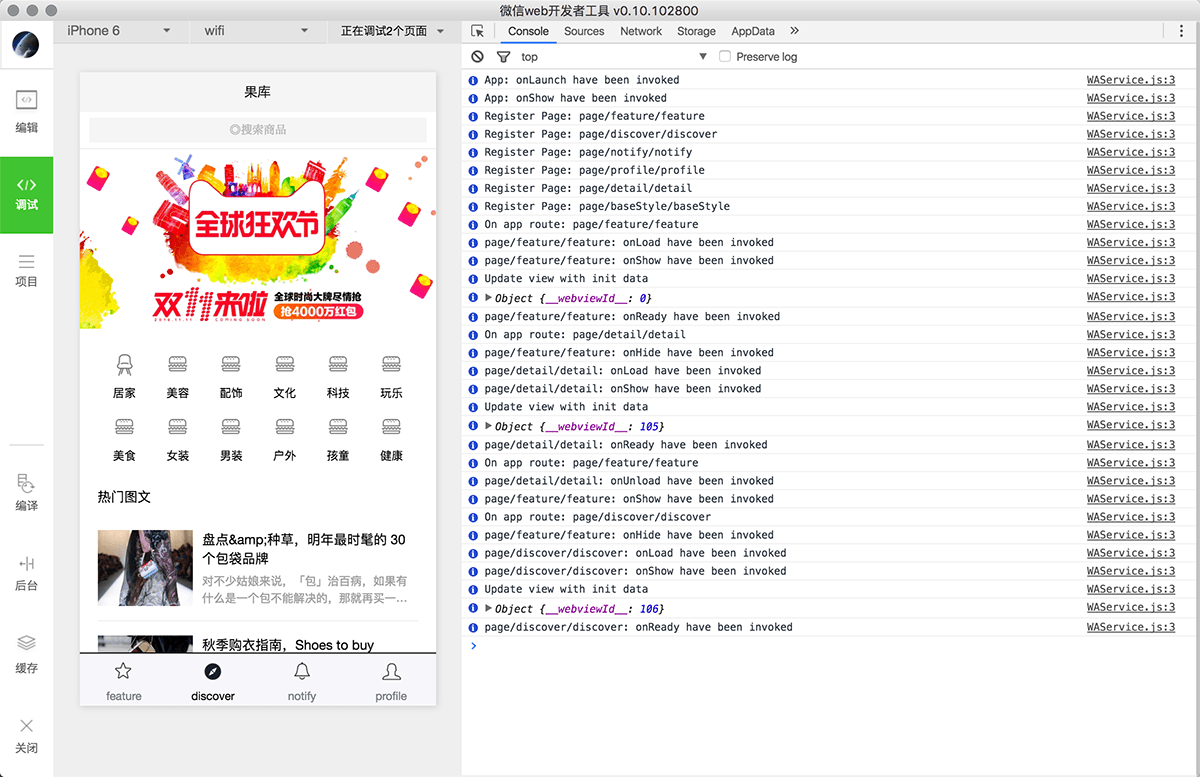Screen dimensions: 1200x777
Task: Switch to the Network tab
Action: click(641, 31)
